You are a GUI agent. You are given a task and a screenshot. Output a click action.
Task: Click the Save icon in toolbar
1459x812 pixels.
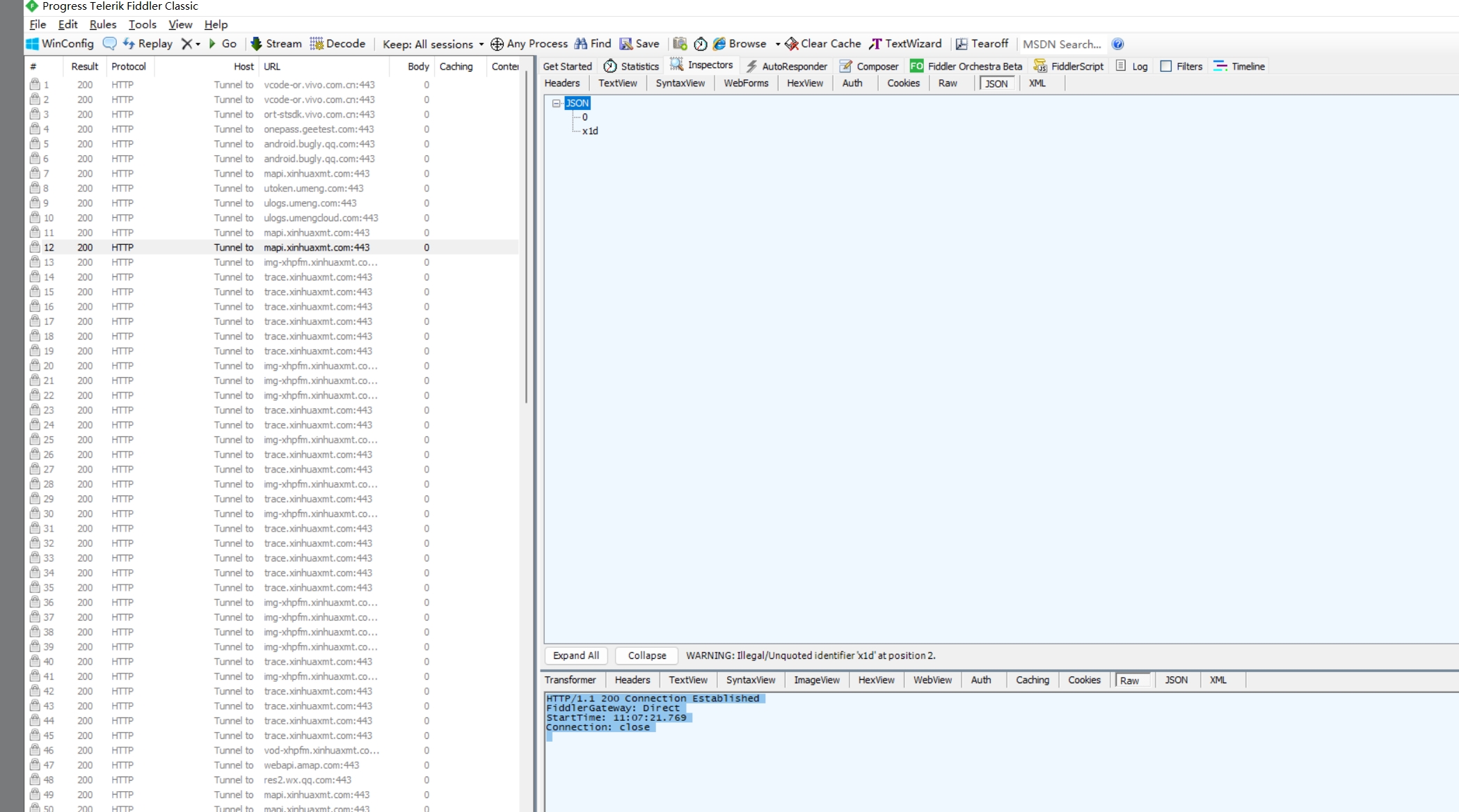pos(626,44)
